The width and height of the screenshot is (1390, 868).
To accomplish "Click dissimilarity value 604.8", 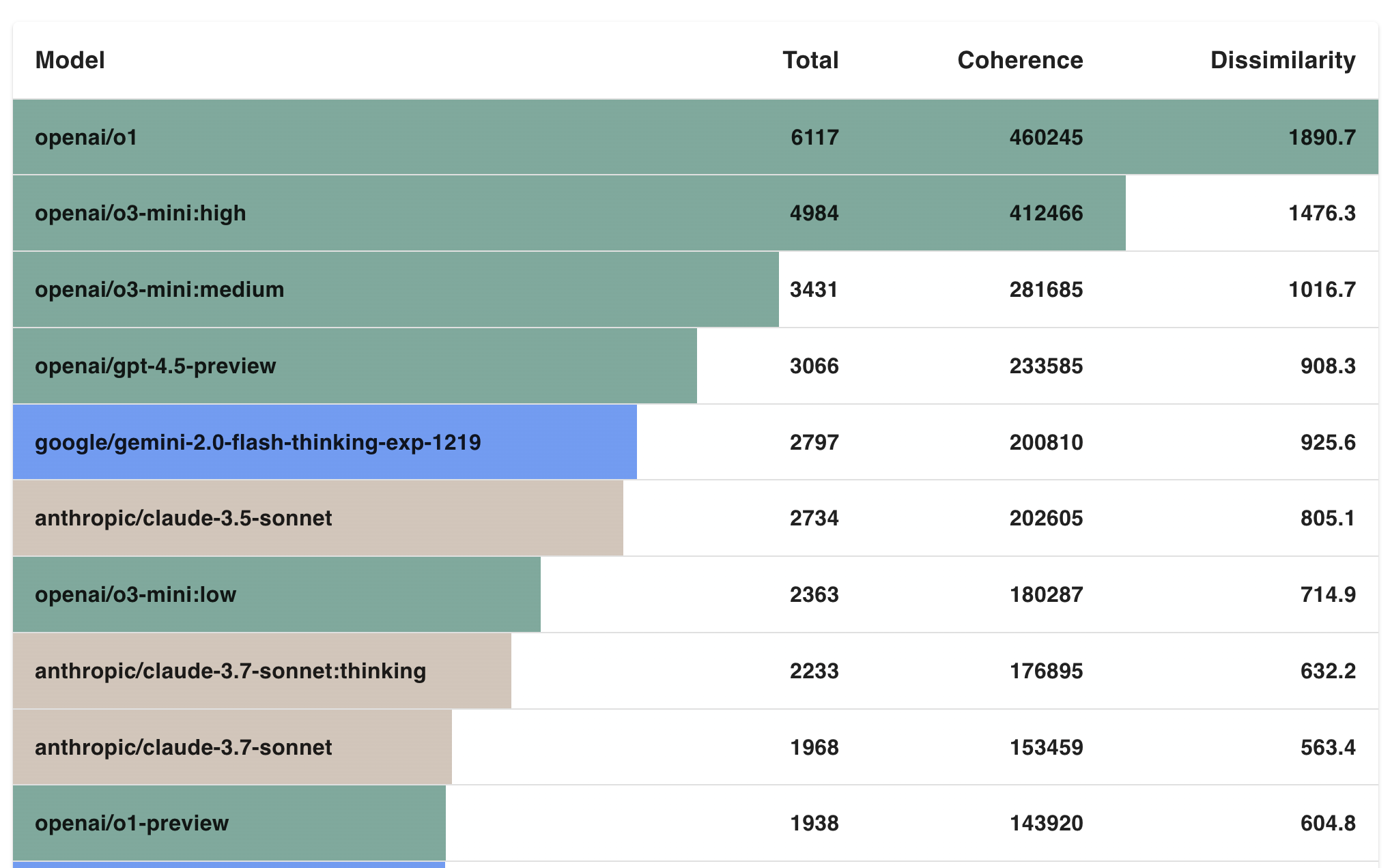I will (x=1328, y=823).
